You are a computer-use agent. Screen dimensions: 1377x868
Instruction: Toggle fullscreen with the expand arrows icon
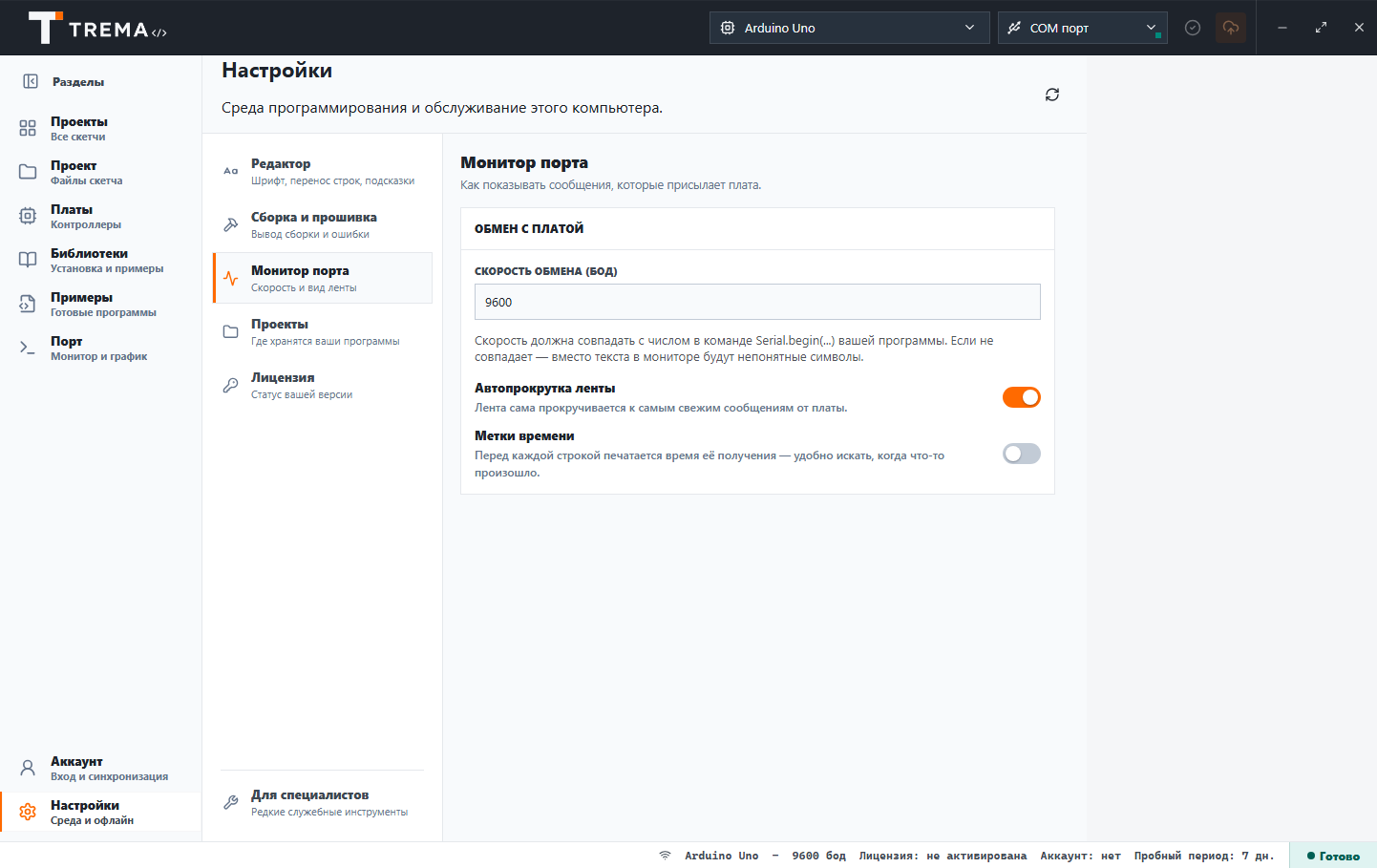(x=1321, y=28)
